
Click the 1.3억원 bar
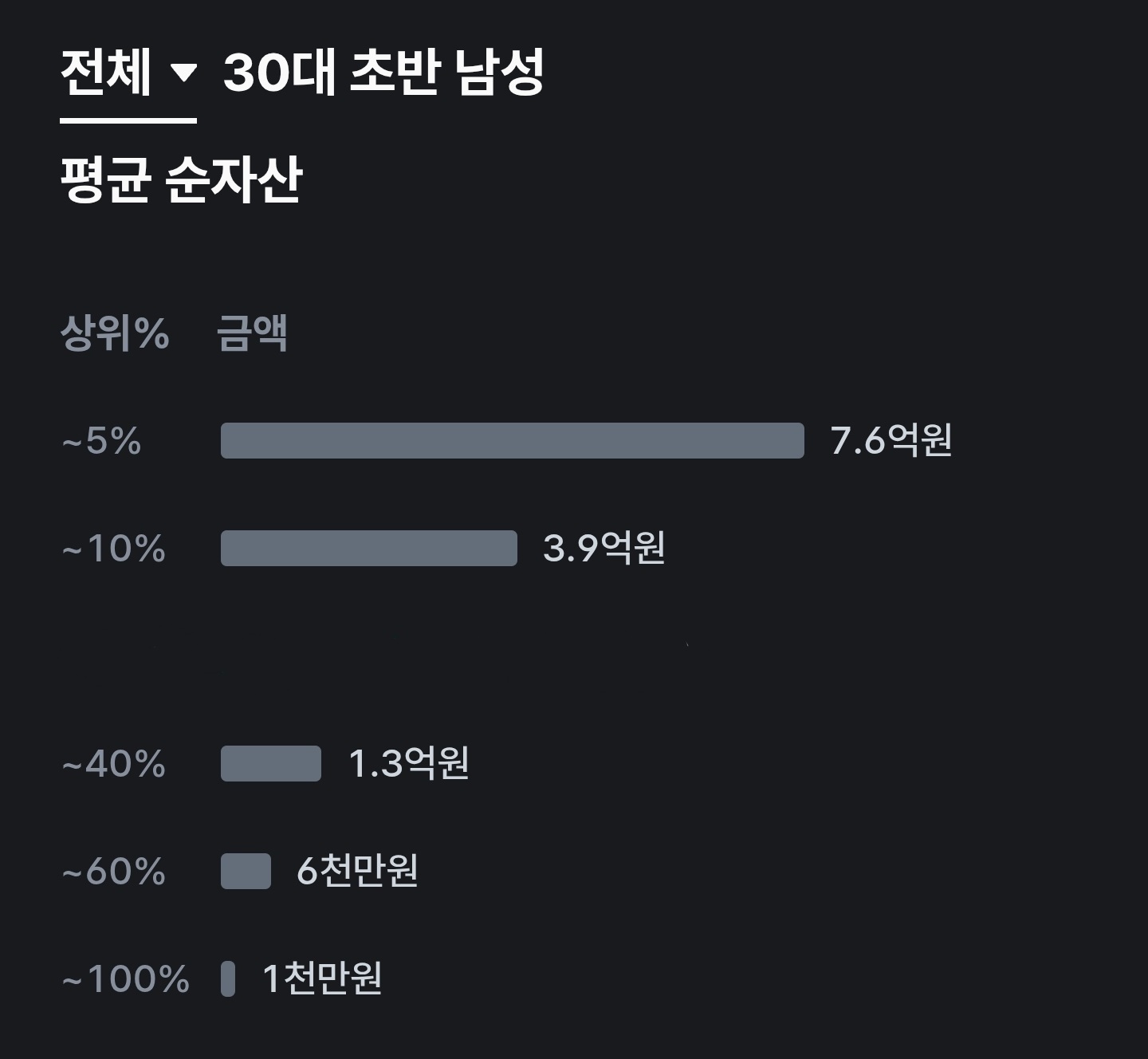[x=271, y=764]
